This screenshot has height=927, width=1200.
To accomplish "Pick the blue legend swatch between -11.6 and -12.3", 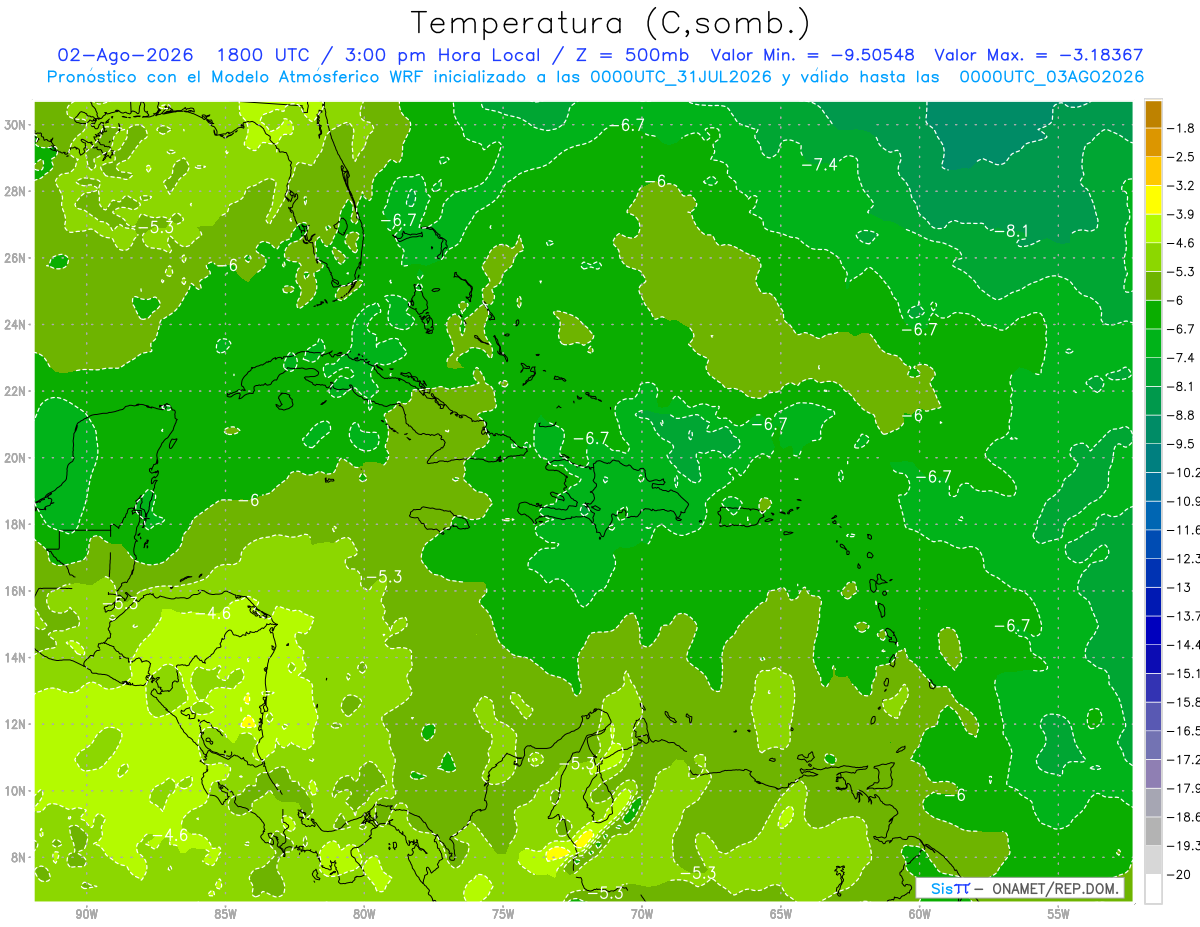I will pos(1153,544).
